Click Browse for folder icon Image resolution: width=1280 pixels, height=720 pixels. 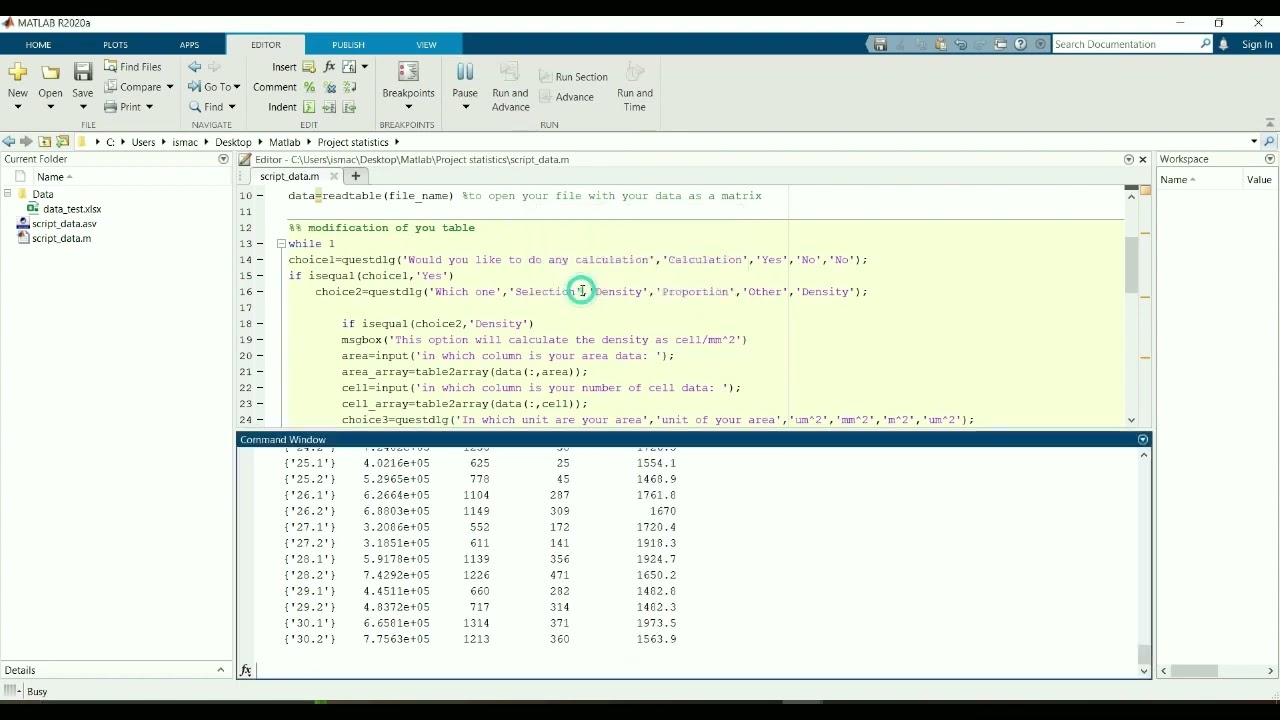pyautogui.click(x=63, y=142)
